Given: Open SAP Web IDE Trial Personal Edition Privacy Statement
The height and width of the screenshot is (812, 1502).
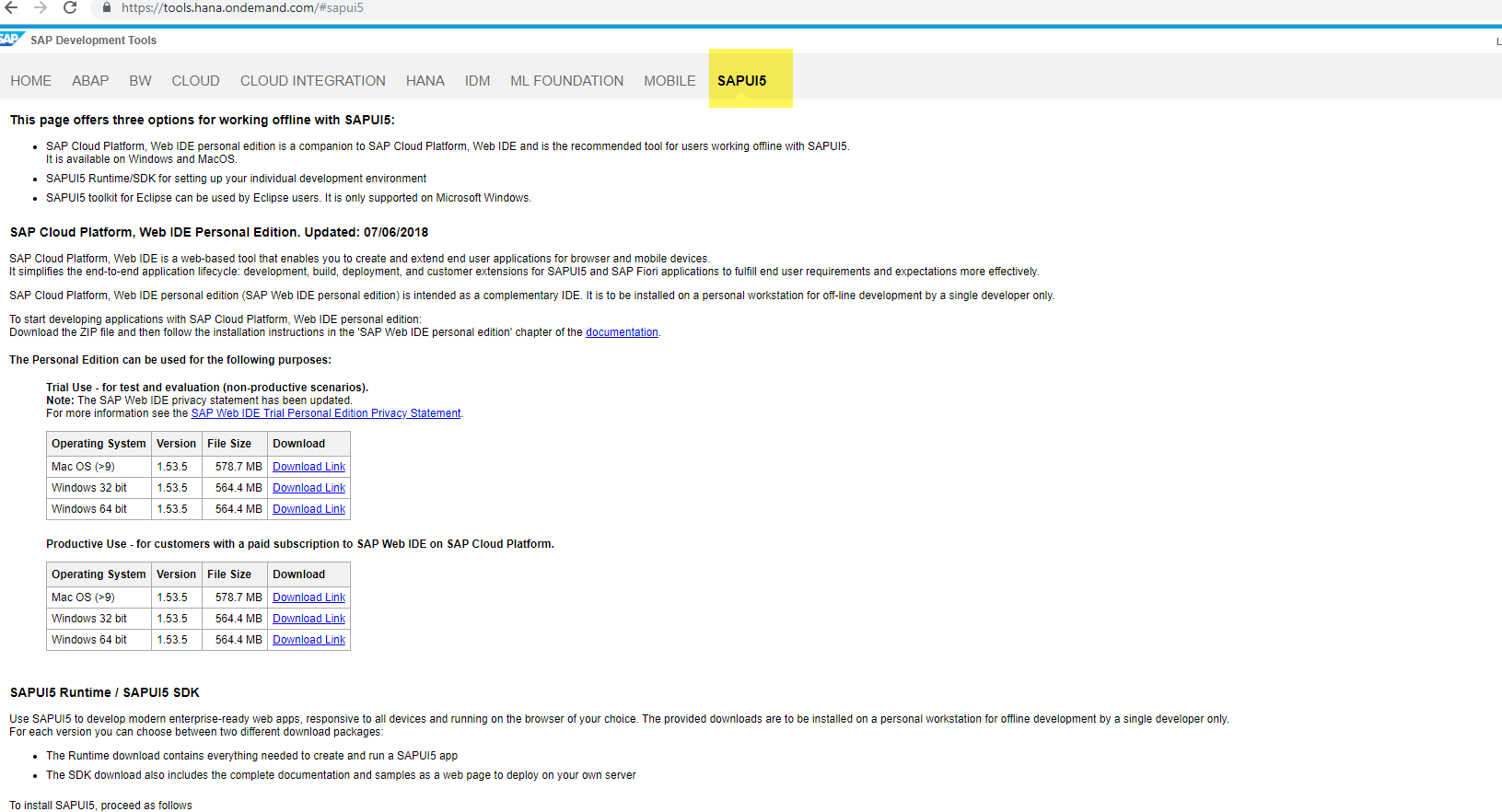Looking at the screenshot, I should (326, 413).
